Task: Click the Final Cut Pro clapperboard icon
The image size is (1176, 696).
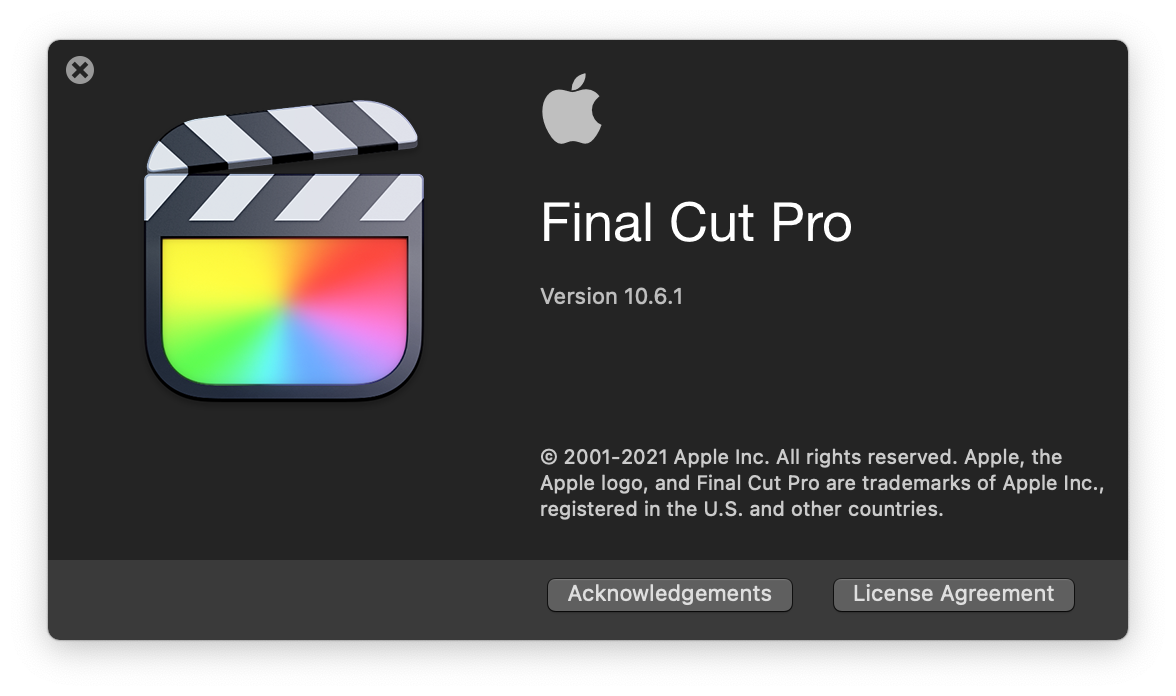Action: 284,249
